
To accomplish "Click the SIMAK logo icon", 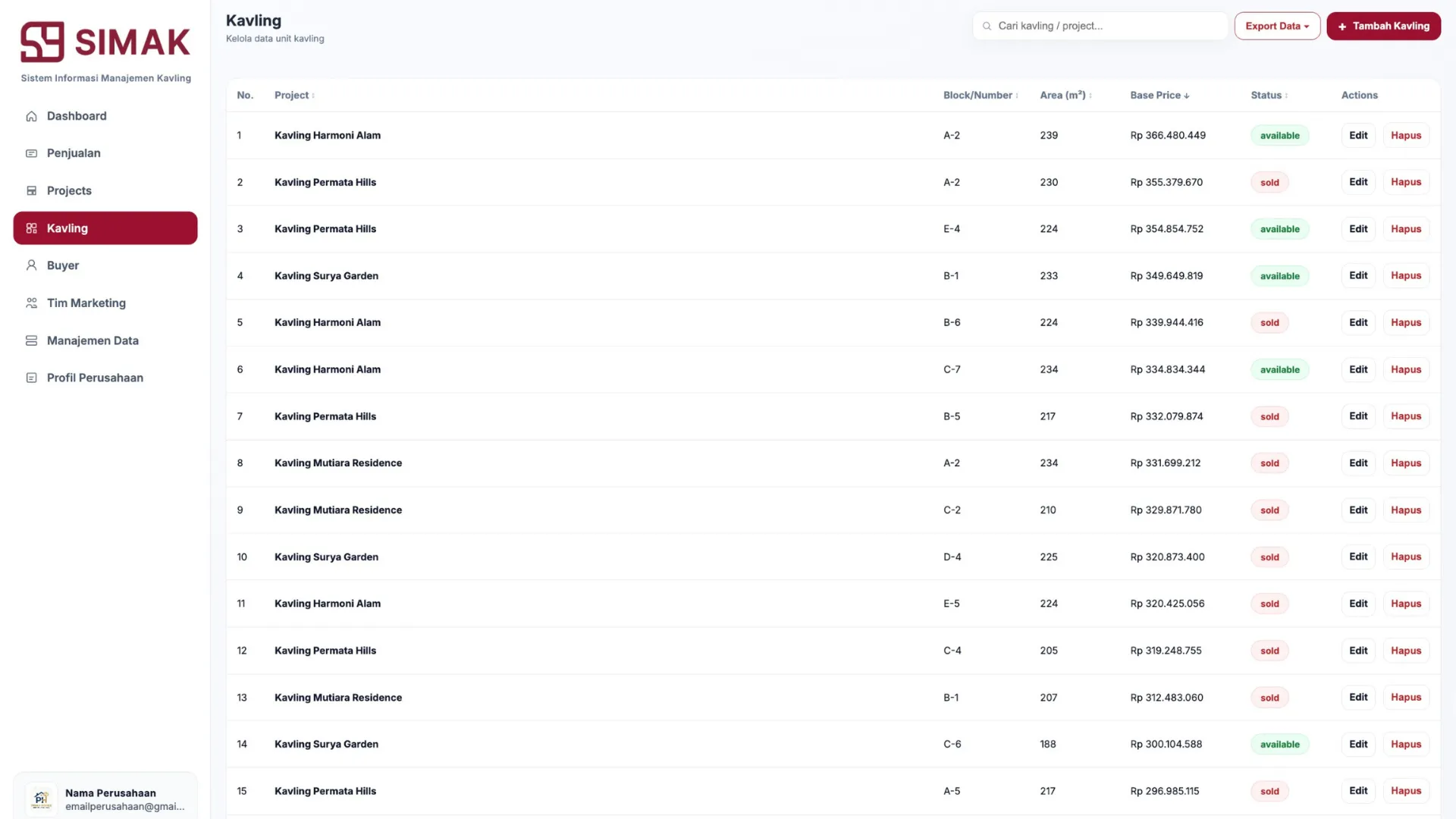I will click(x=42, y=42).
